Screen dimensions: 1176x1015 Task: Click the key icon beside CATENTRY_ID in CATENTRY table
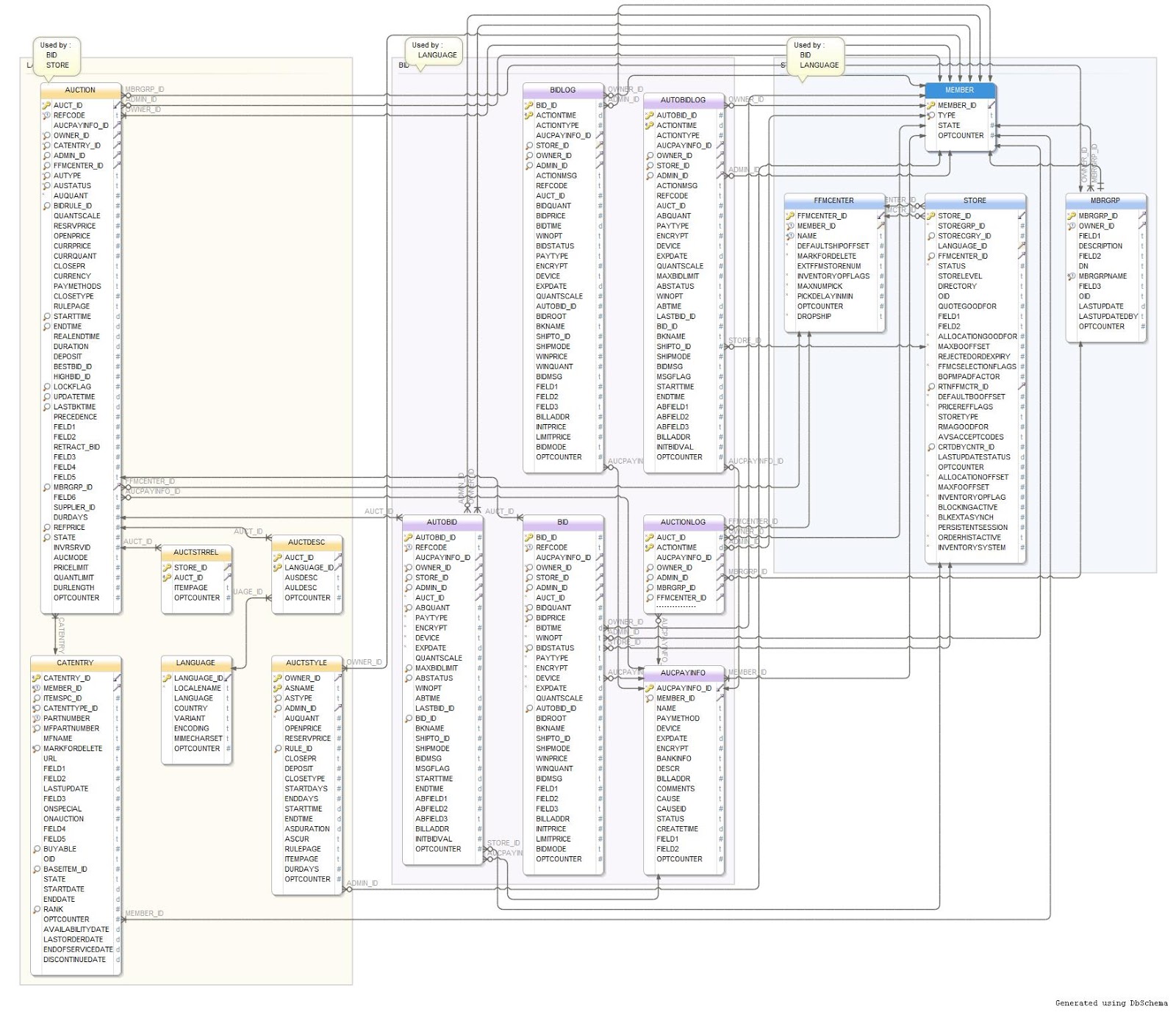tap(36, 678)
